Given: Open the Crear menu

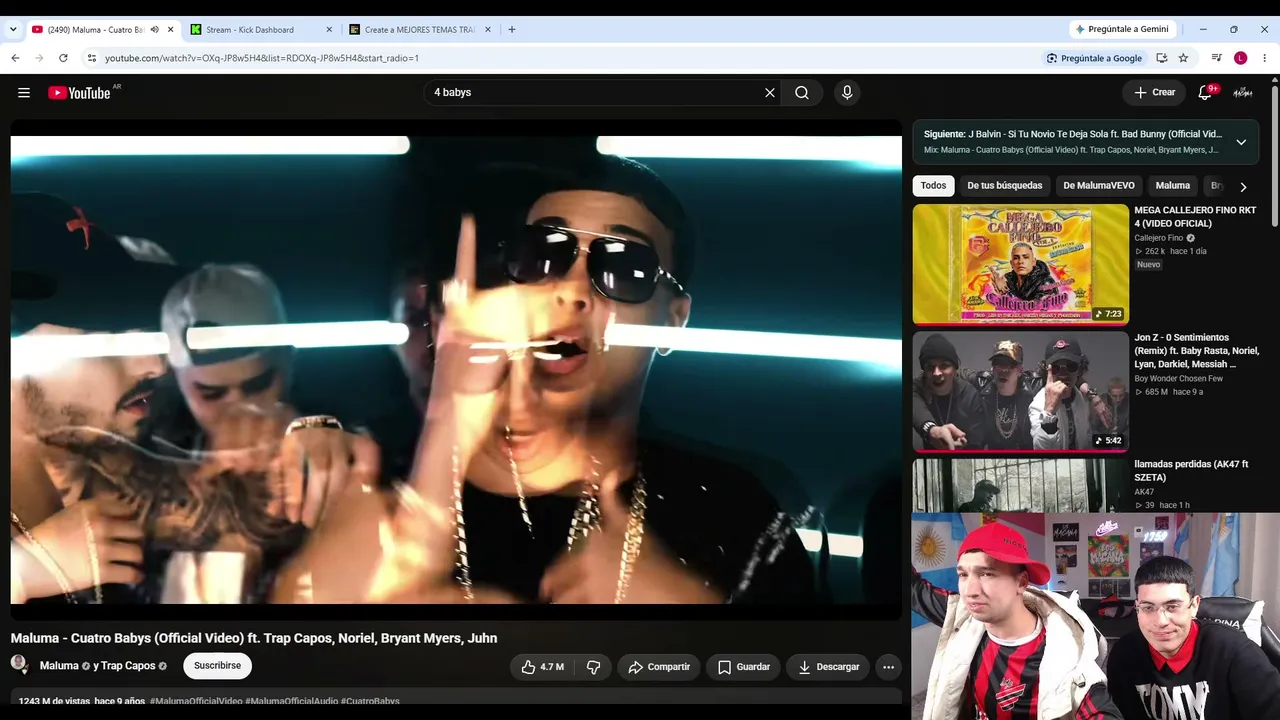Looking at the screenshot, I should (1155, 92).
